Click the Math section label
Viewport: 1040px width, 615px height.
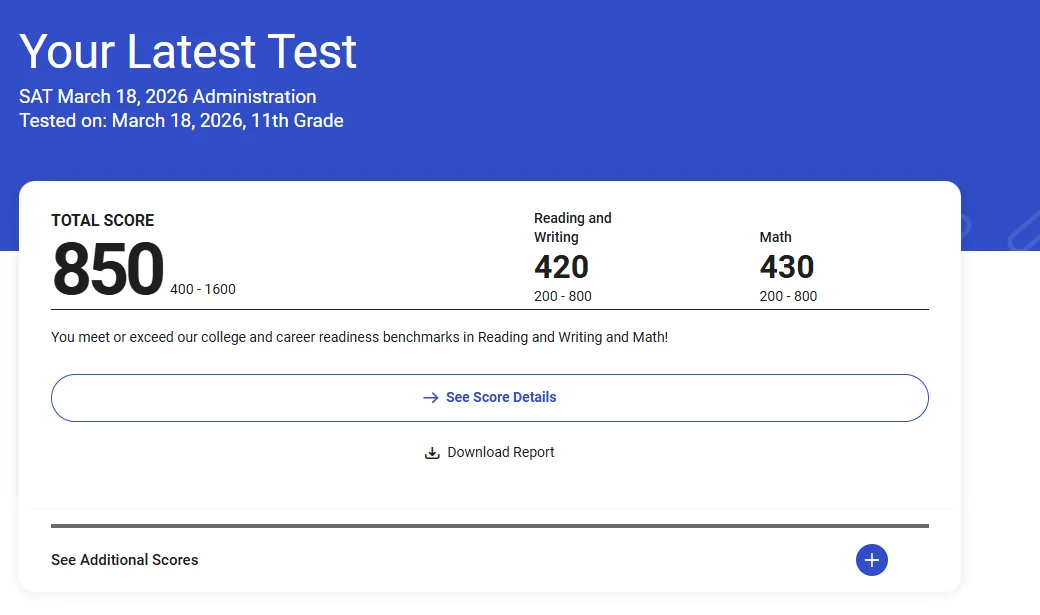tap(775, 237)
